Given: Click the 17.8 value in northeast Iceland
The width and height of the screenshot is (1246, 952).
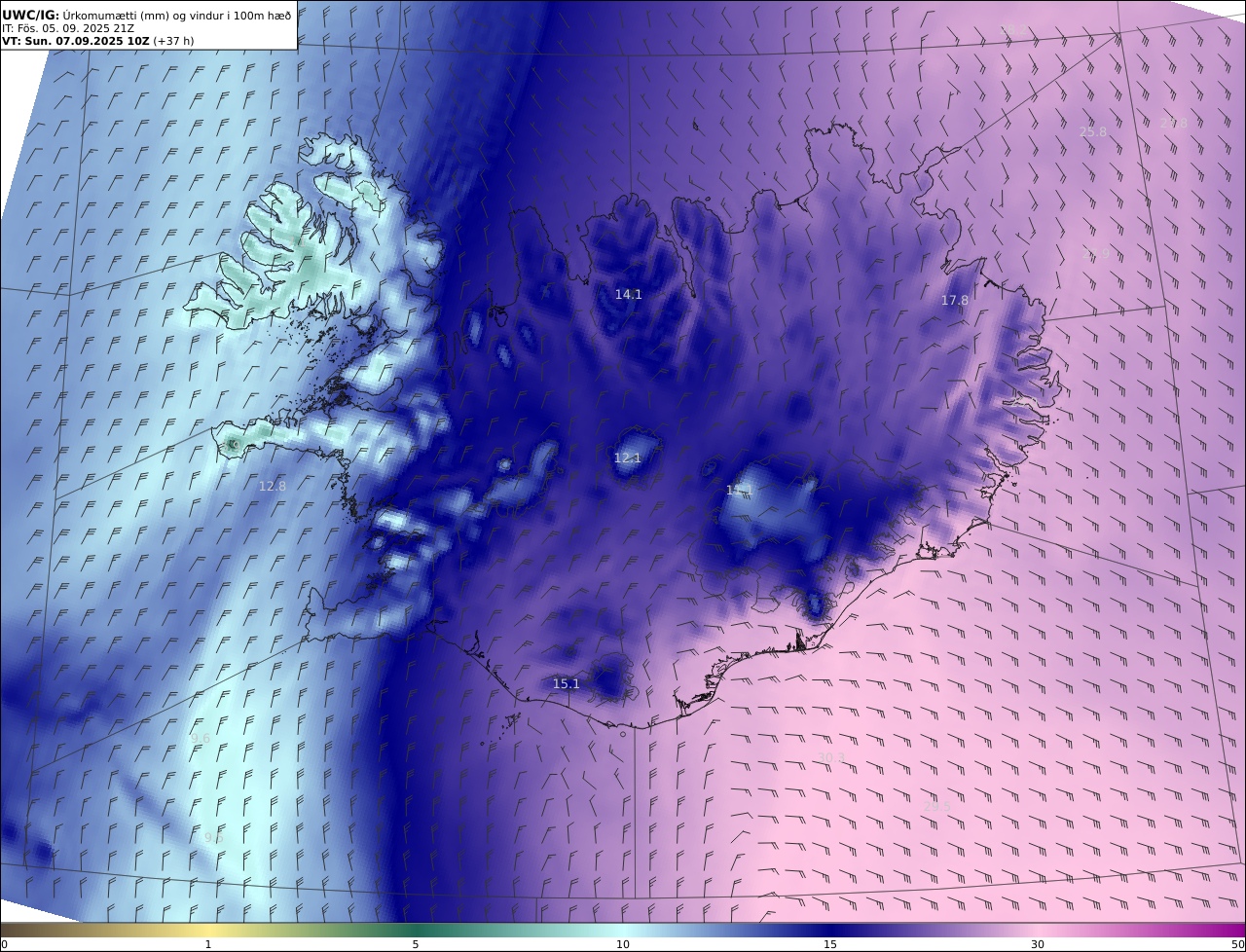Looking at the screenshot, I should pyautogui.click(x=954, y=301).
